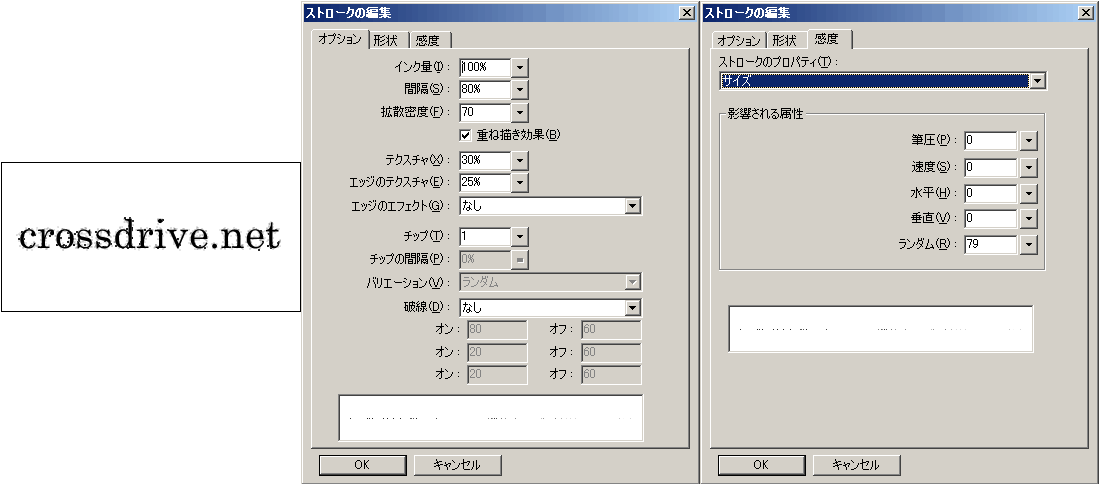Expand the ストロークのプロパティ dropdown
This screenshot has width=1100, height=484.
point(1038,81)
